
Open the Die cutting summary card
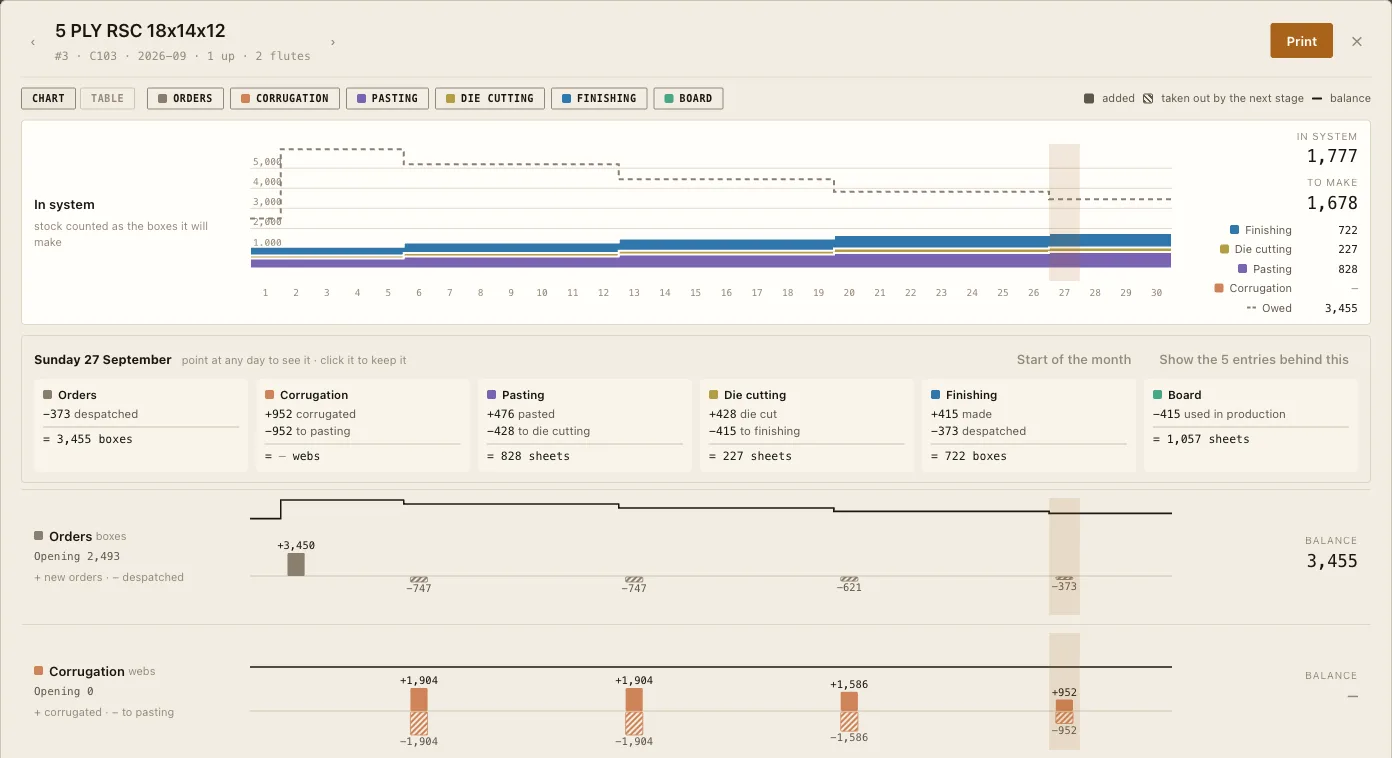(x=807, y=425)
